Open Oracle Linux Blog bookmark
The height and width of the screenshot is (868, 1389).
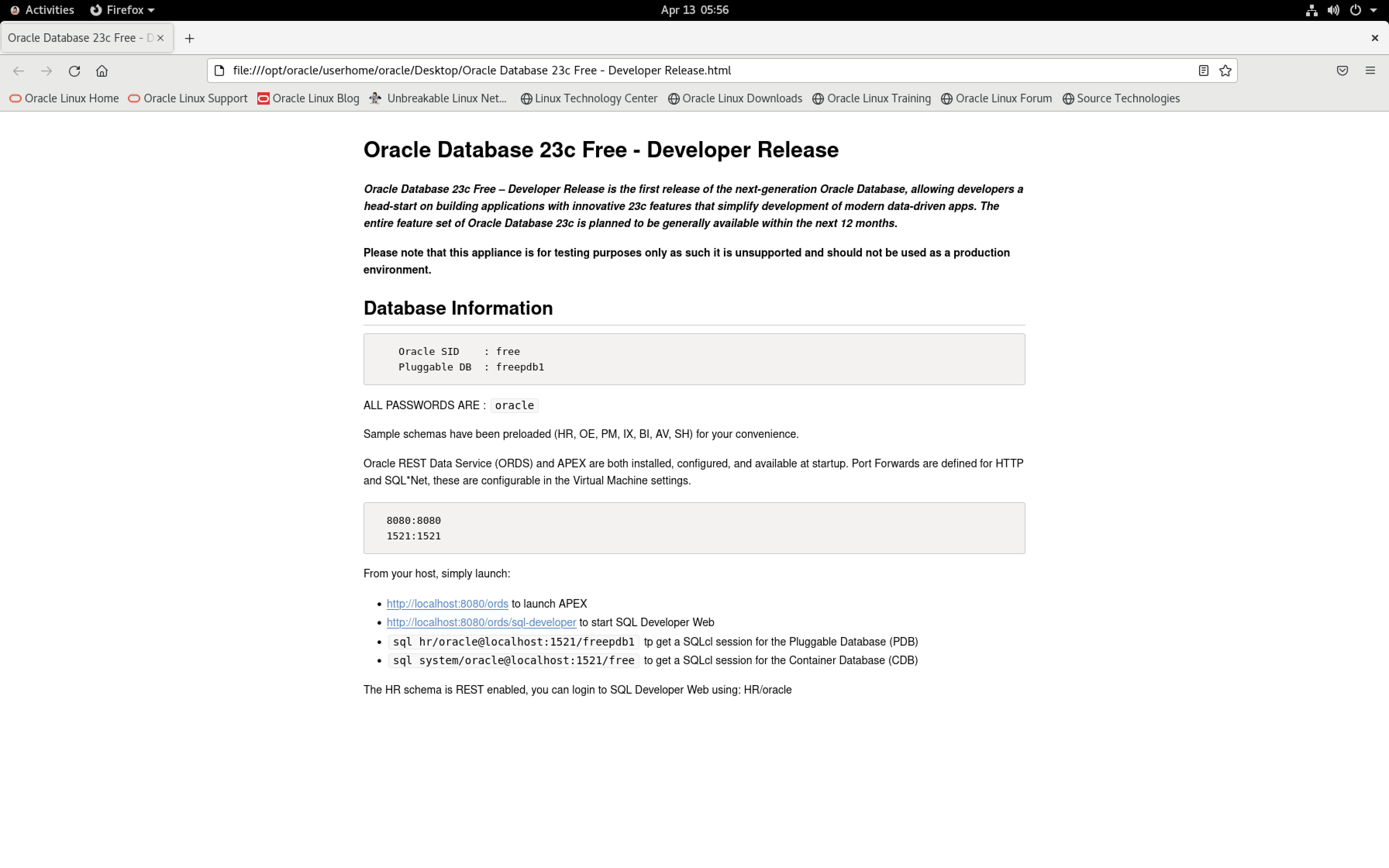coord(308,98)
